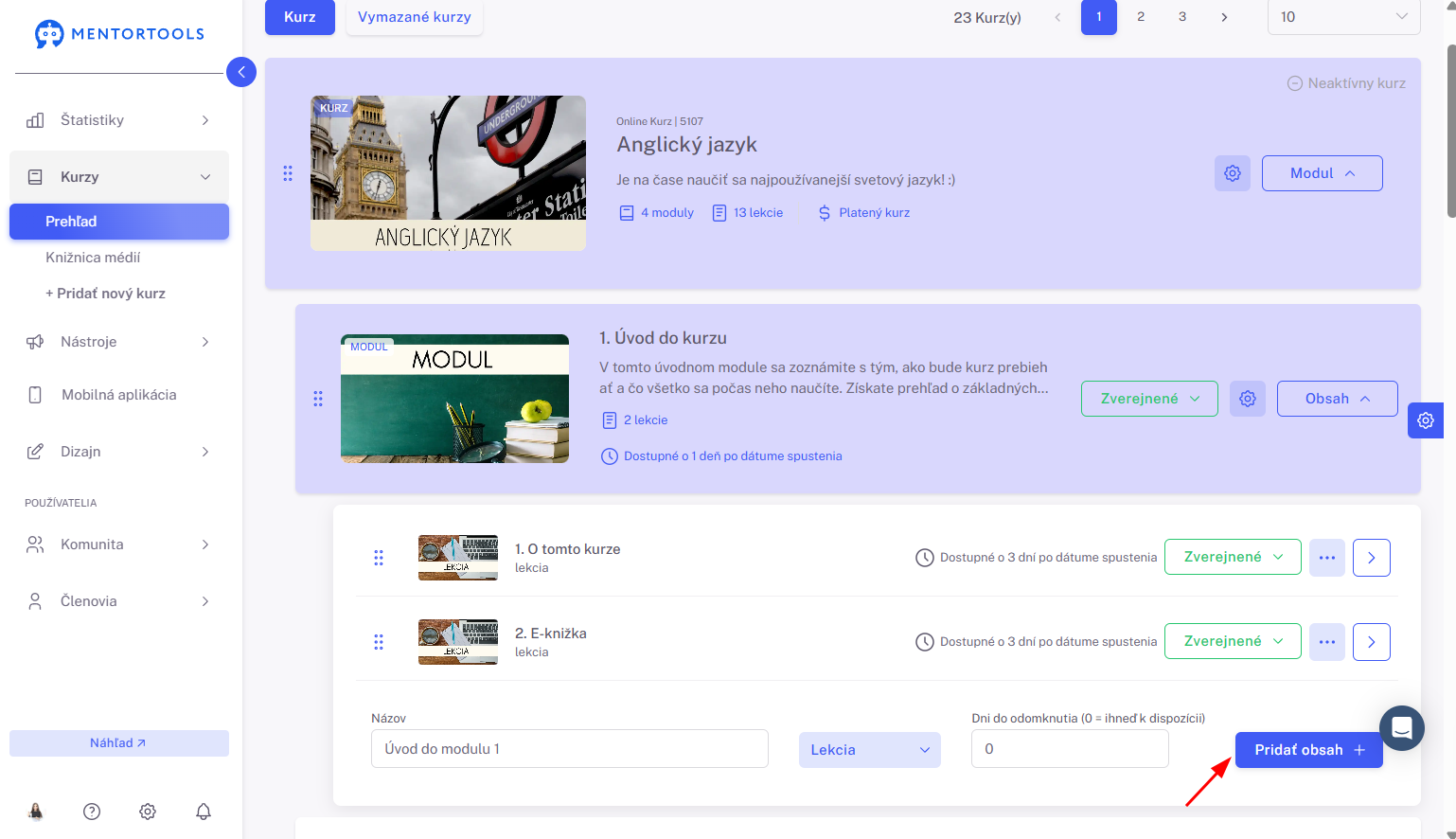
Task: Collapse the sidebar with the round arrow button
Action: point(241,72)
